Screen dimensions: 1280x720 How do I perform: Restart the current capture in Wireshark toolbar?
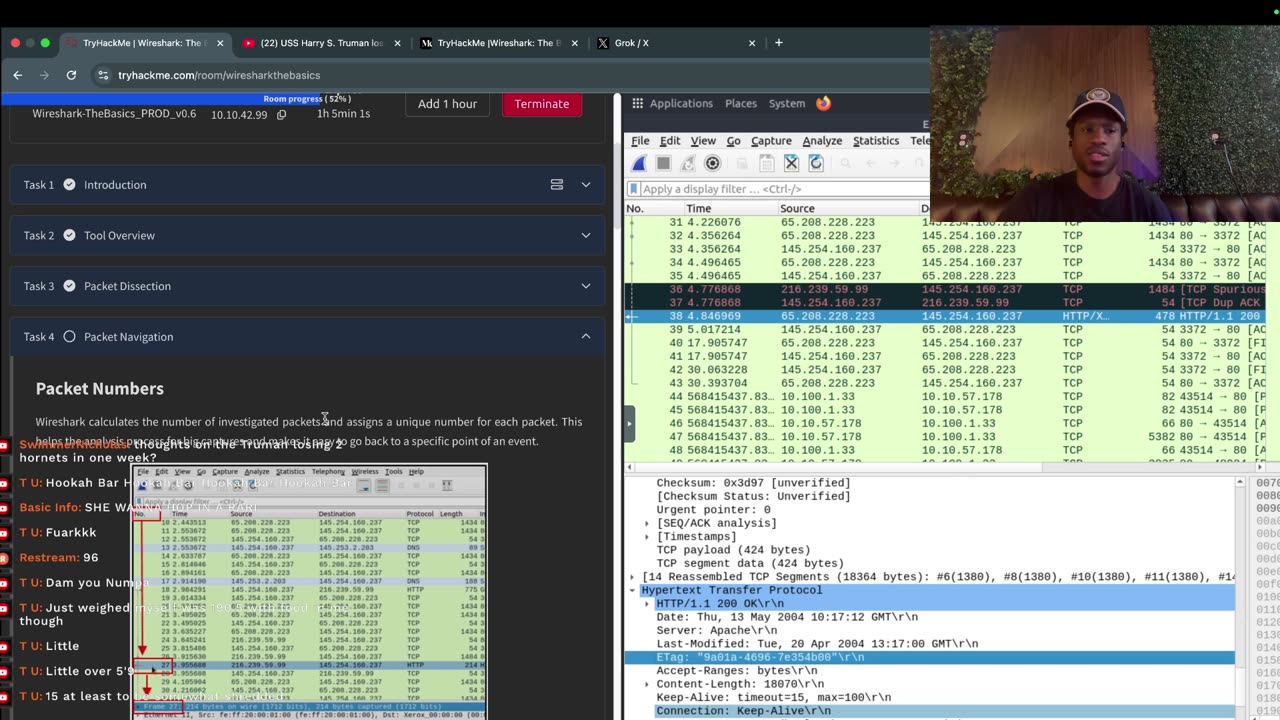[x=688, y=163]
